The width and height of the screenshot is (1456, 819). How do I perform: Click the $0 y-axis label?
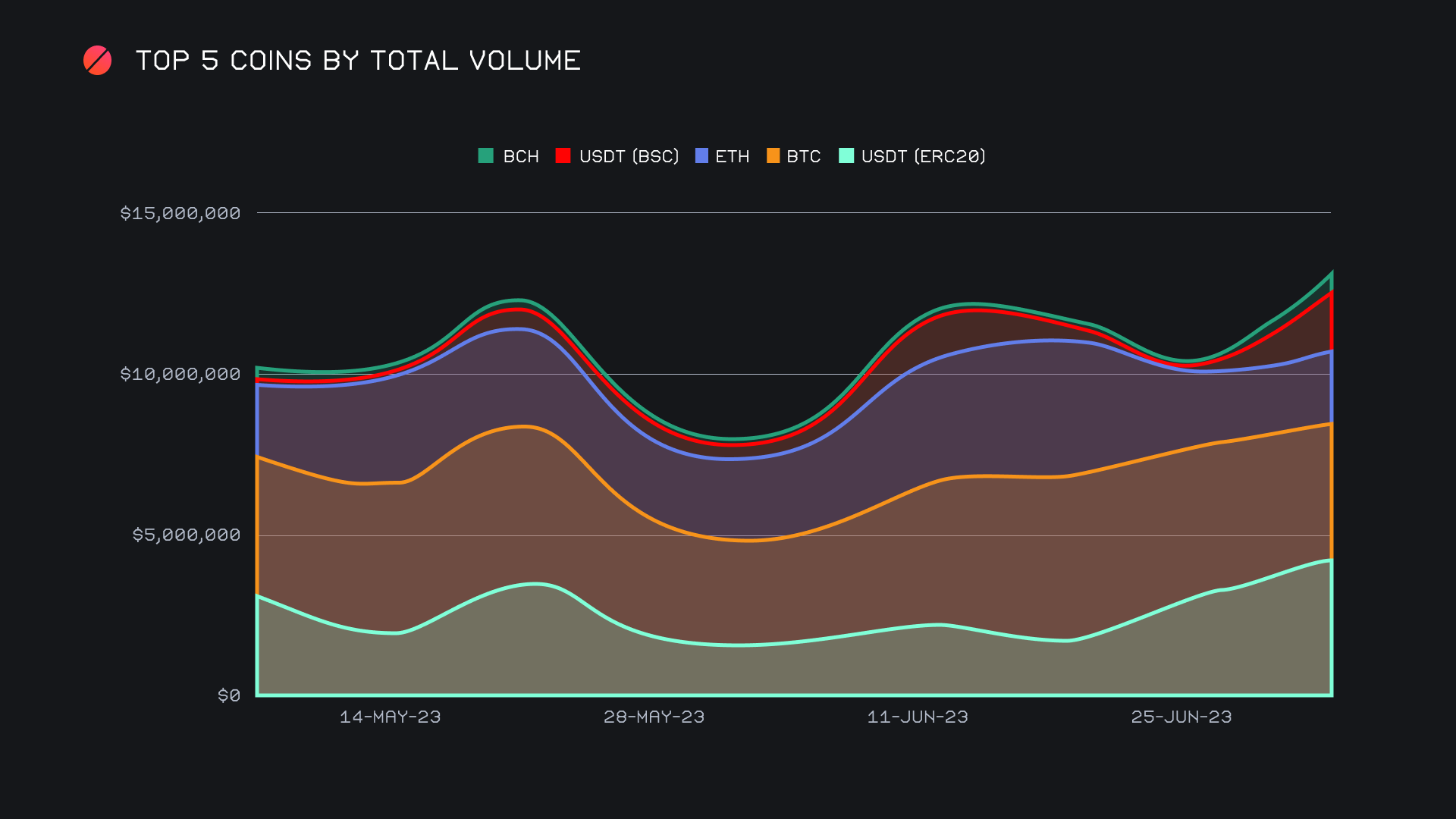pyautogui.click(x=229, y=695)
